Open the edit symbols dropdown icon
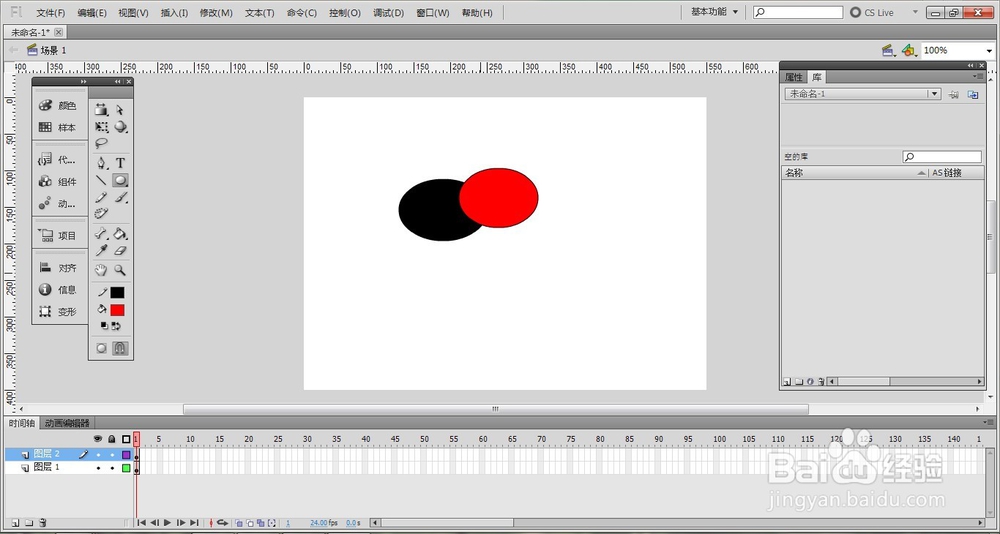1000x534 pixels. coord(909,50)
